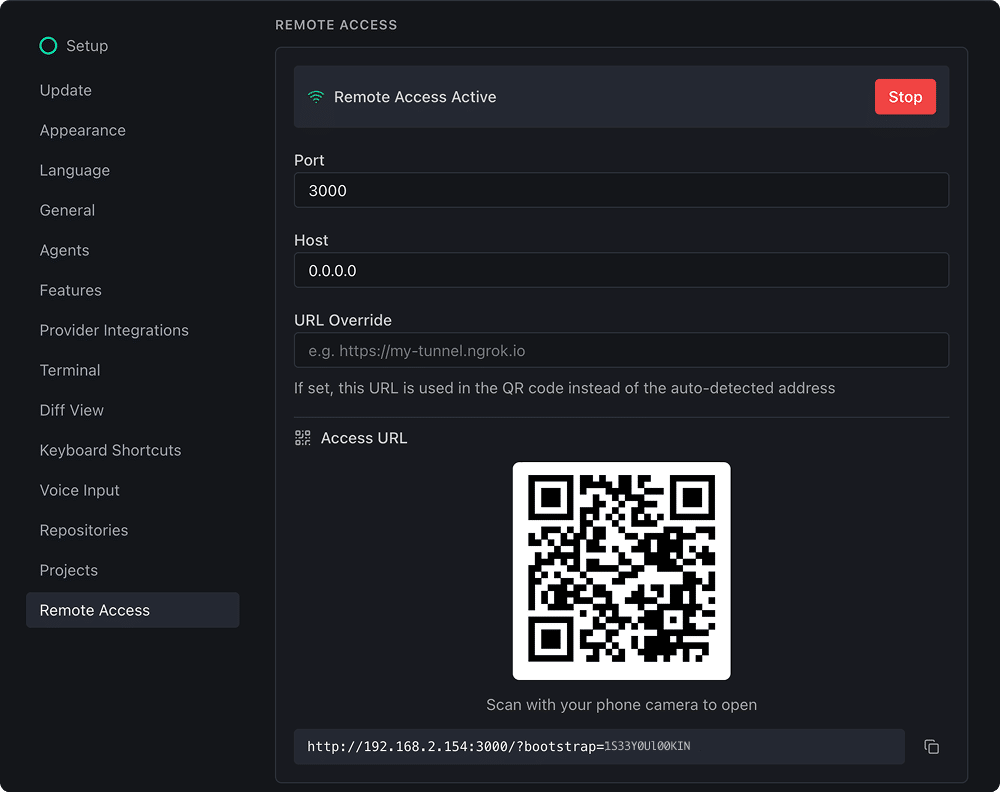This screenshot has width=1000, height=793.
Task: Click the Host input field showing 0.0.0.0
Action: click(x=621, y=271)
